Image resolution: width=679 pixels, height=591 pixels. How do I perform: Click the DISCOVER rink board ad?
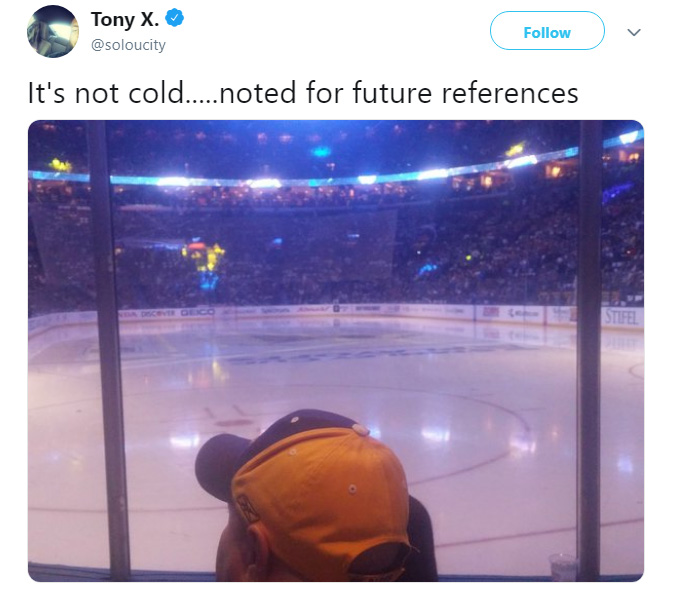158,313
